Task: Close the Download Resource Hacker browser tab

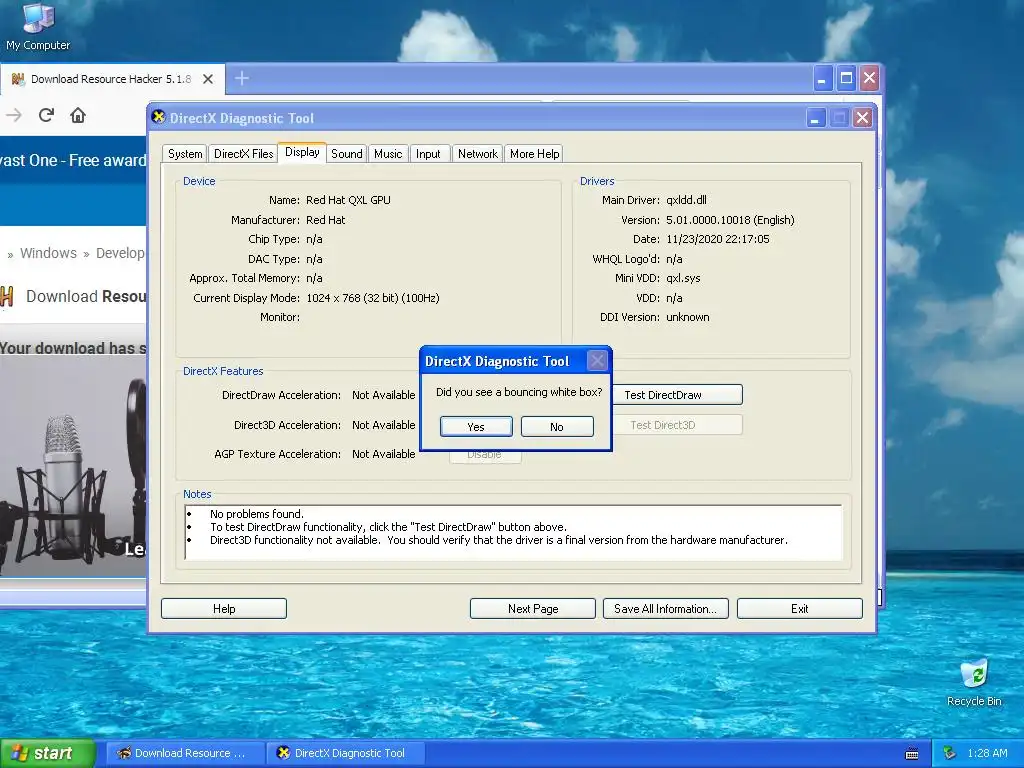Action: point(208,79)
